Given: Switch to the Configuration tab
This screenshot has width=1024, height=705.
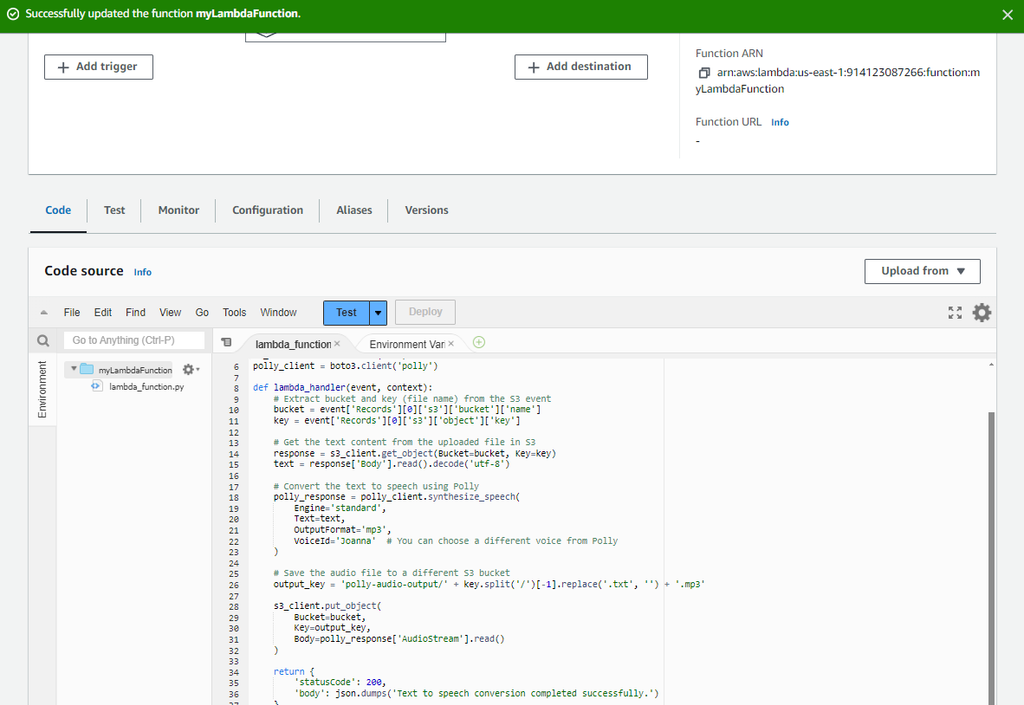Looking at the screenshot, I should coord(267,210).
